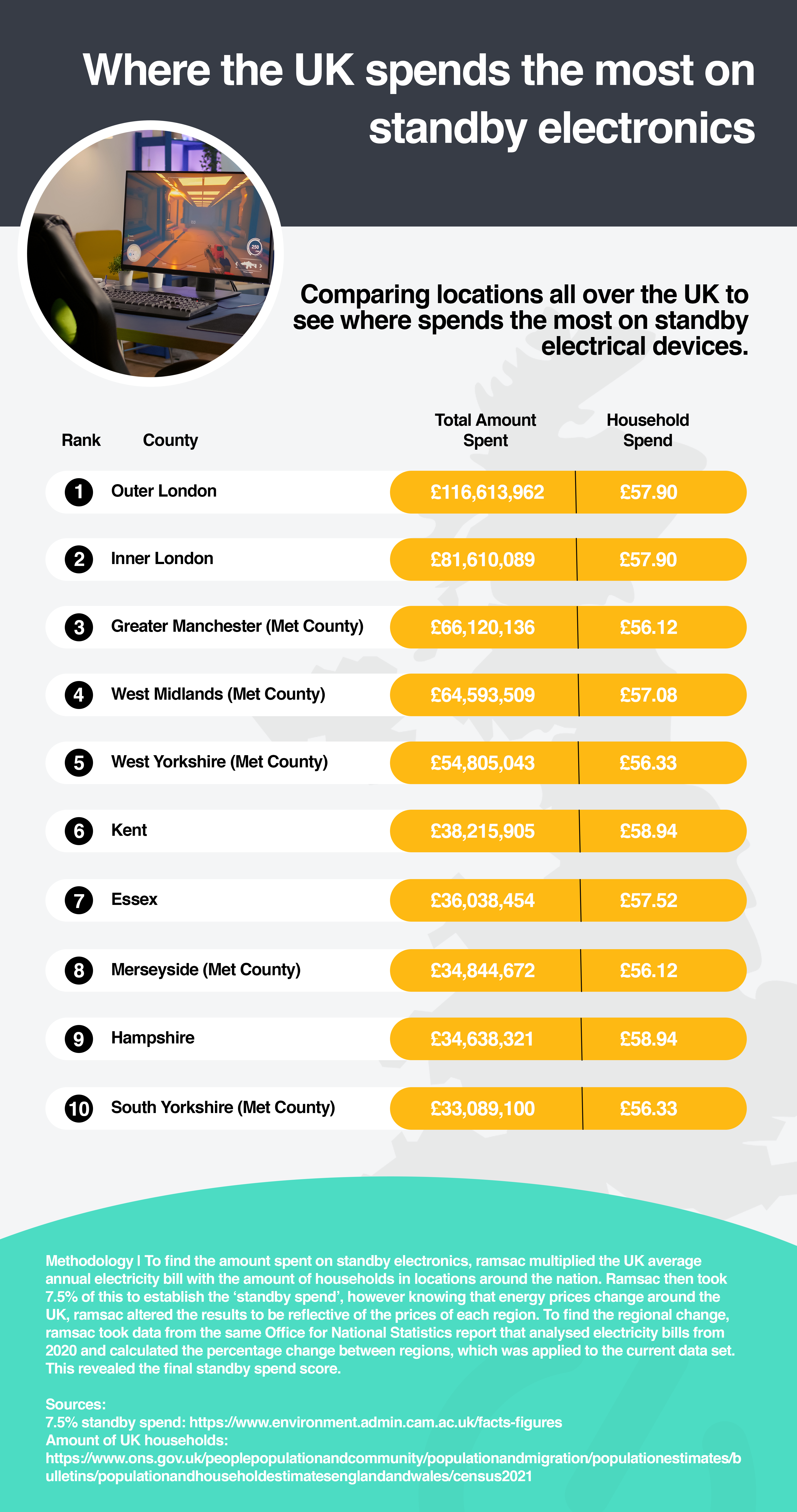Select Outer London total £116,613,962
Image resolution: width=797 pixels, height=1512 pixels.
(487, 492)
